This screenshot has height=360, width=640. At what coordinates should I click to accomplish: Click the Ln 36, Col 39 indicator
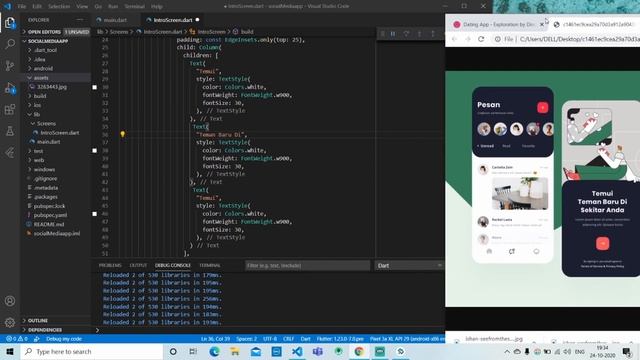216,339
